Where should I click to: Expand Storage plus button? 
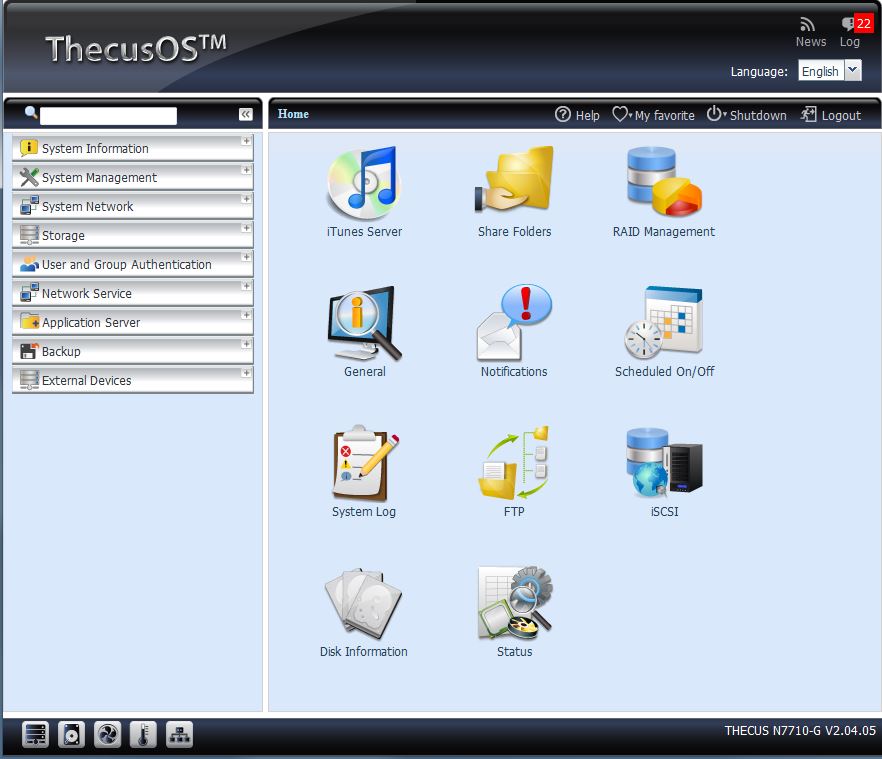tap(246, 228)
